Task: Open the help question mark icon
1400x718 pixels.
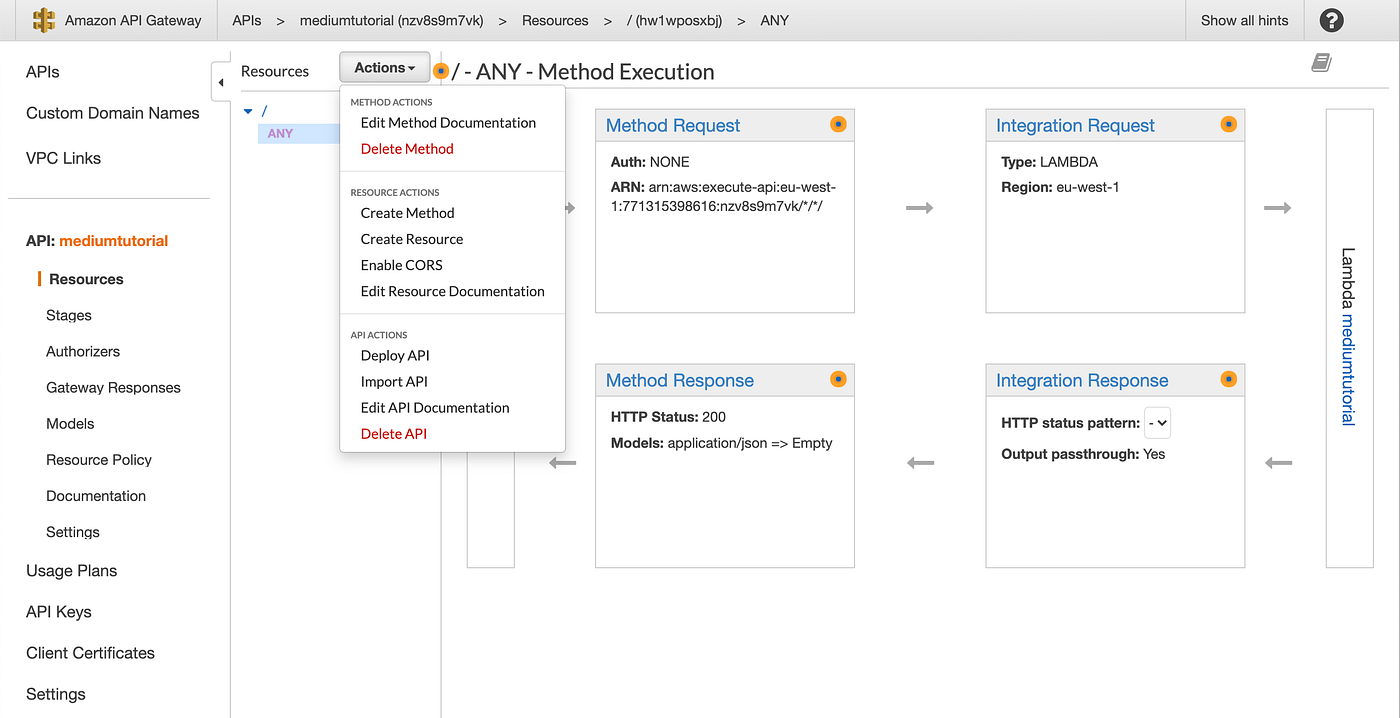Action: pos(1331,20)
